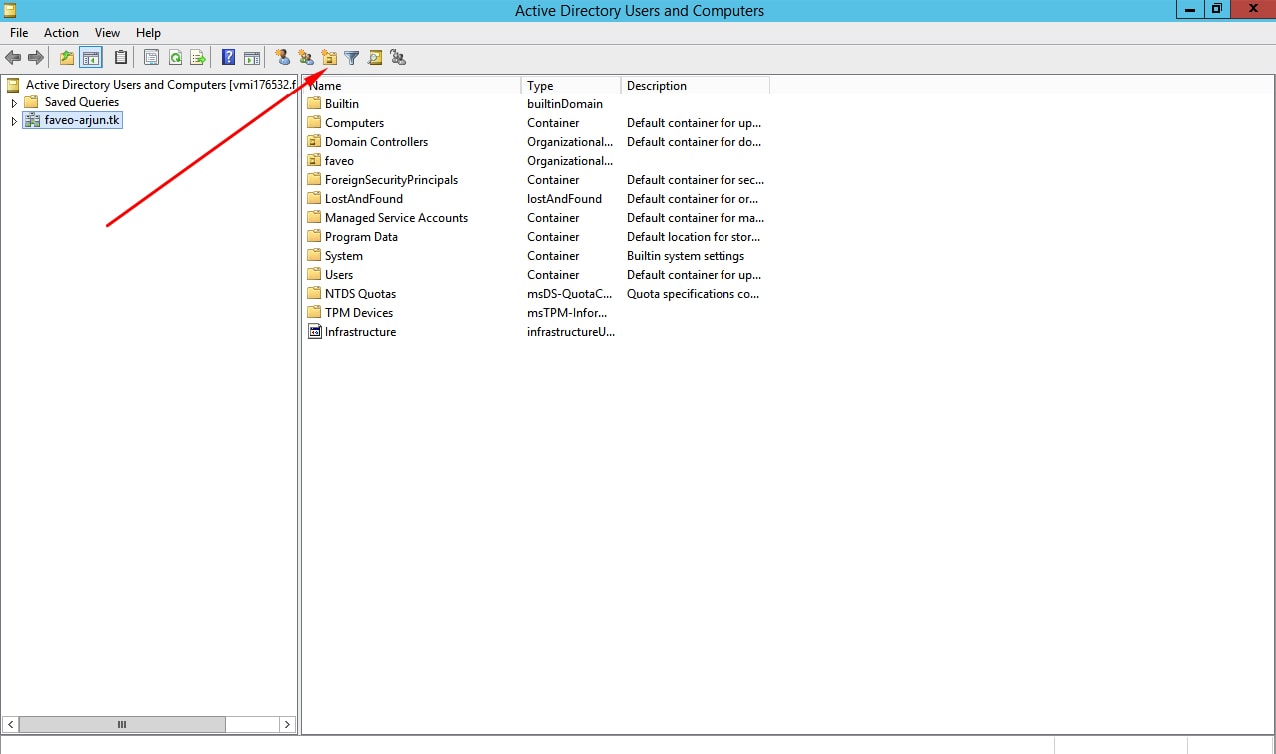Image resolution: width=1276 pixels, height=754 pixels.
Task: Create a new user with toolbar icon
Action: 283,58
